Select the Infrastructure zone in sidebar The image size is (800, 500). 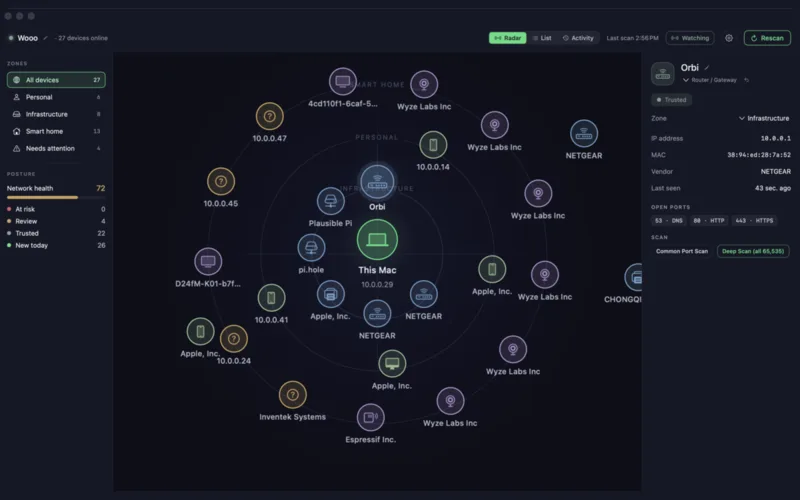[56, 114]
